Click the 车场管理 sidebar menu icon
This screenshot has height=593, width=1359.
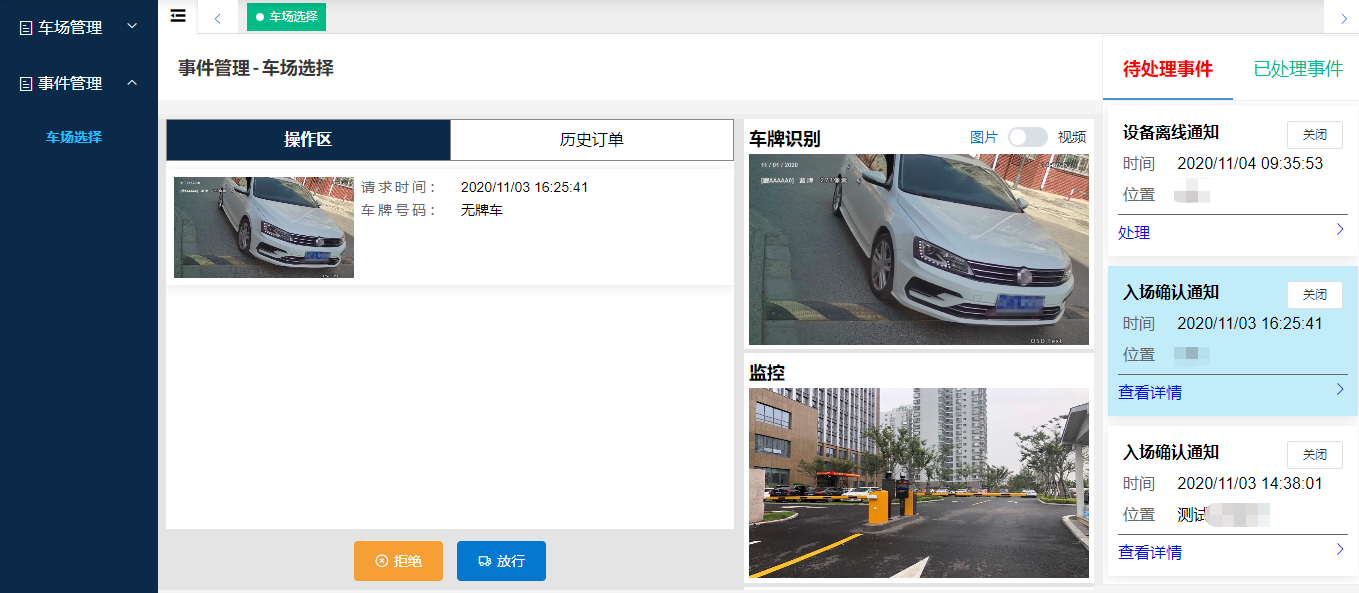pyautogui.click(x=26, y=28)
